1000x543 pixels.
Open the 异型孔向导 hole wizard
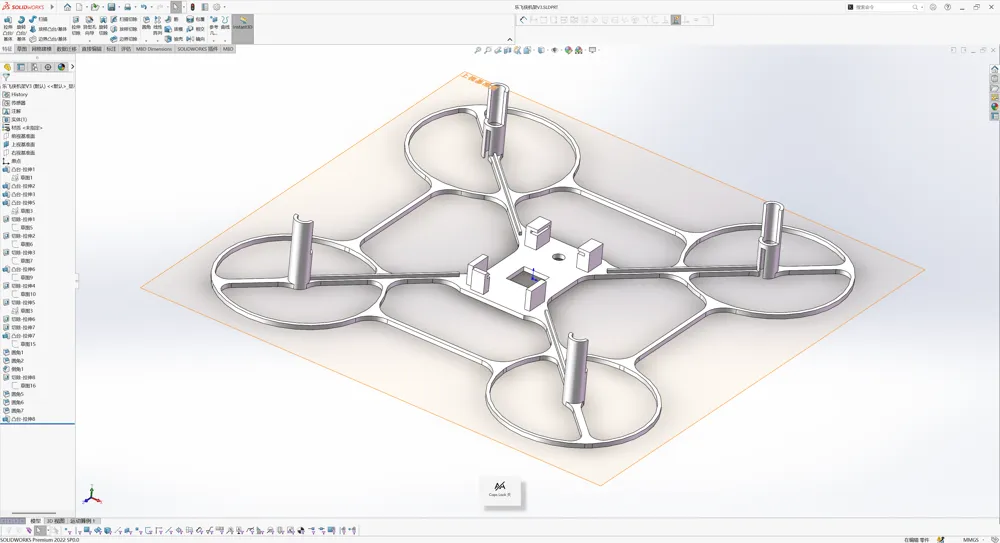(89, 26)
